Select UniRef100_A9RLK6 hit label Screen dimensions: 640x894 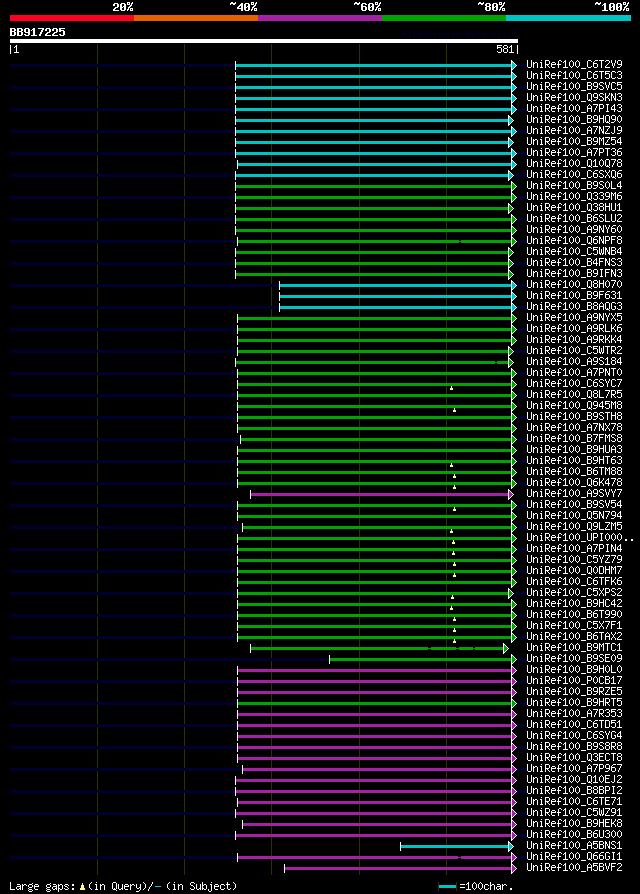click(x=574, y=329)
